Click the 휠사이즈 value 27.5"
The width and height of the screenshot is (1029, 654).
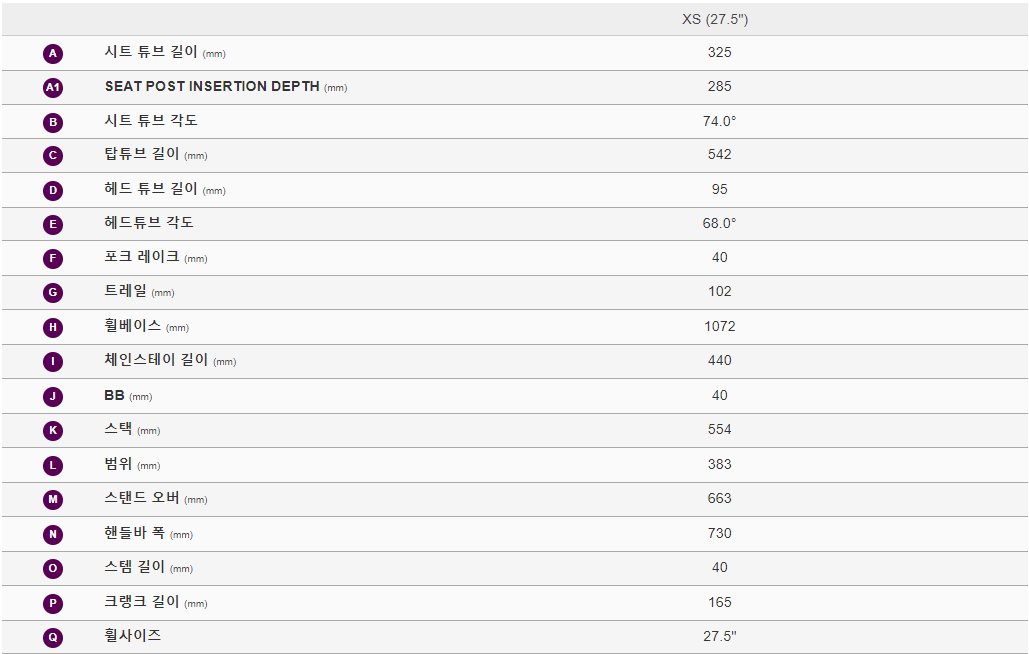(x=719, y=636)
